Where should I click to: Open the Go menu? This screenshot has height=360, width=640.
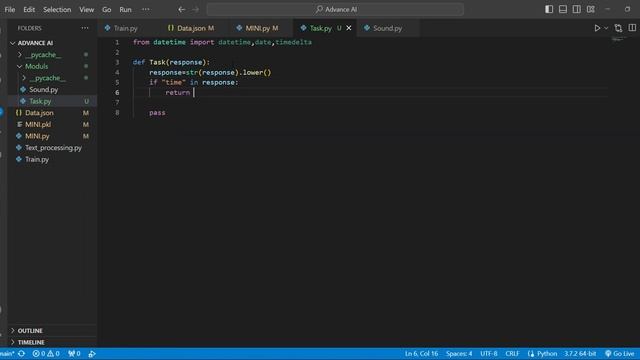tap(107, 9)
